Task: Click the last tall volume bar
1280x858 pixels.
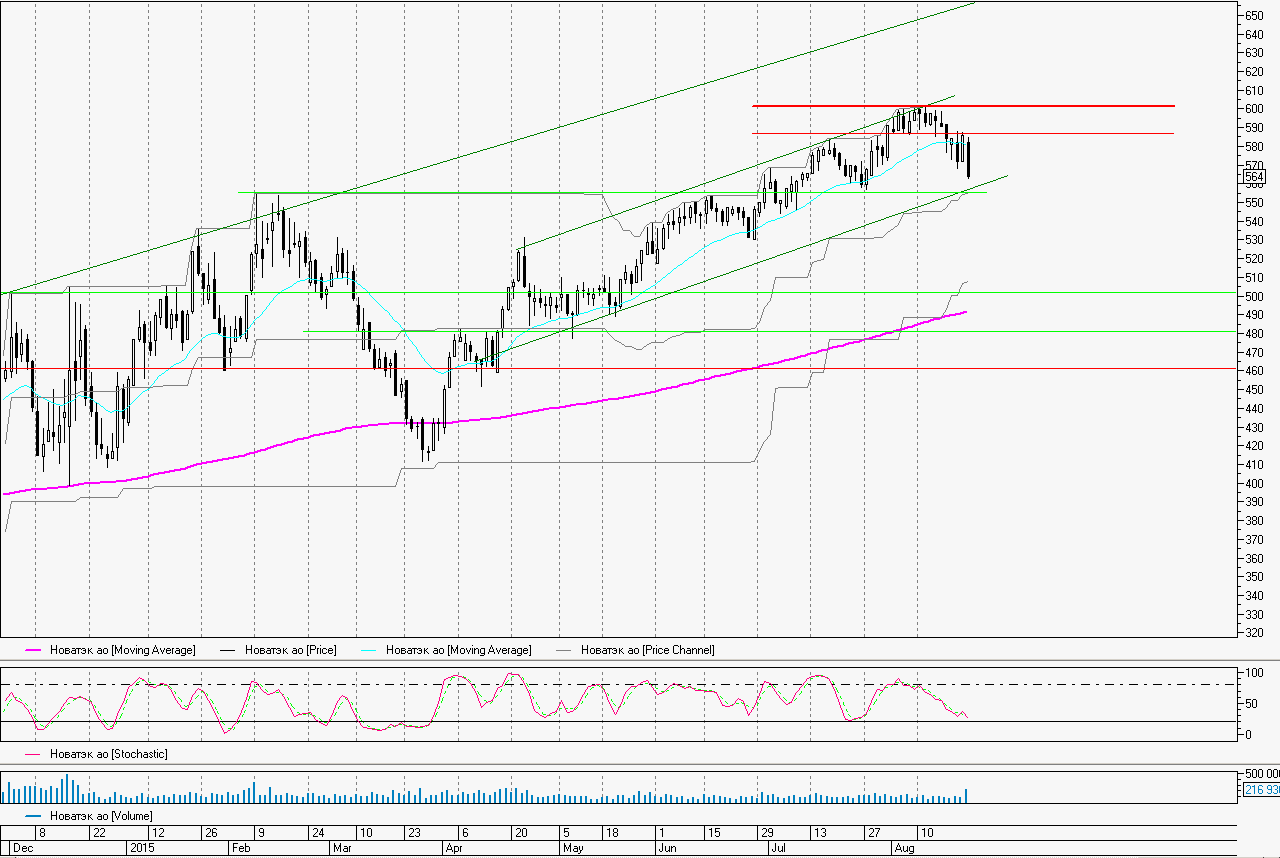Action: point(967,796)
